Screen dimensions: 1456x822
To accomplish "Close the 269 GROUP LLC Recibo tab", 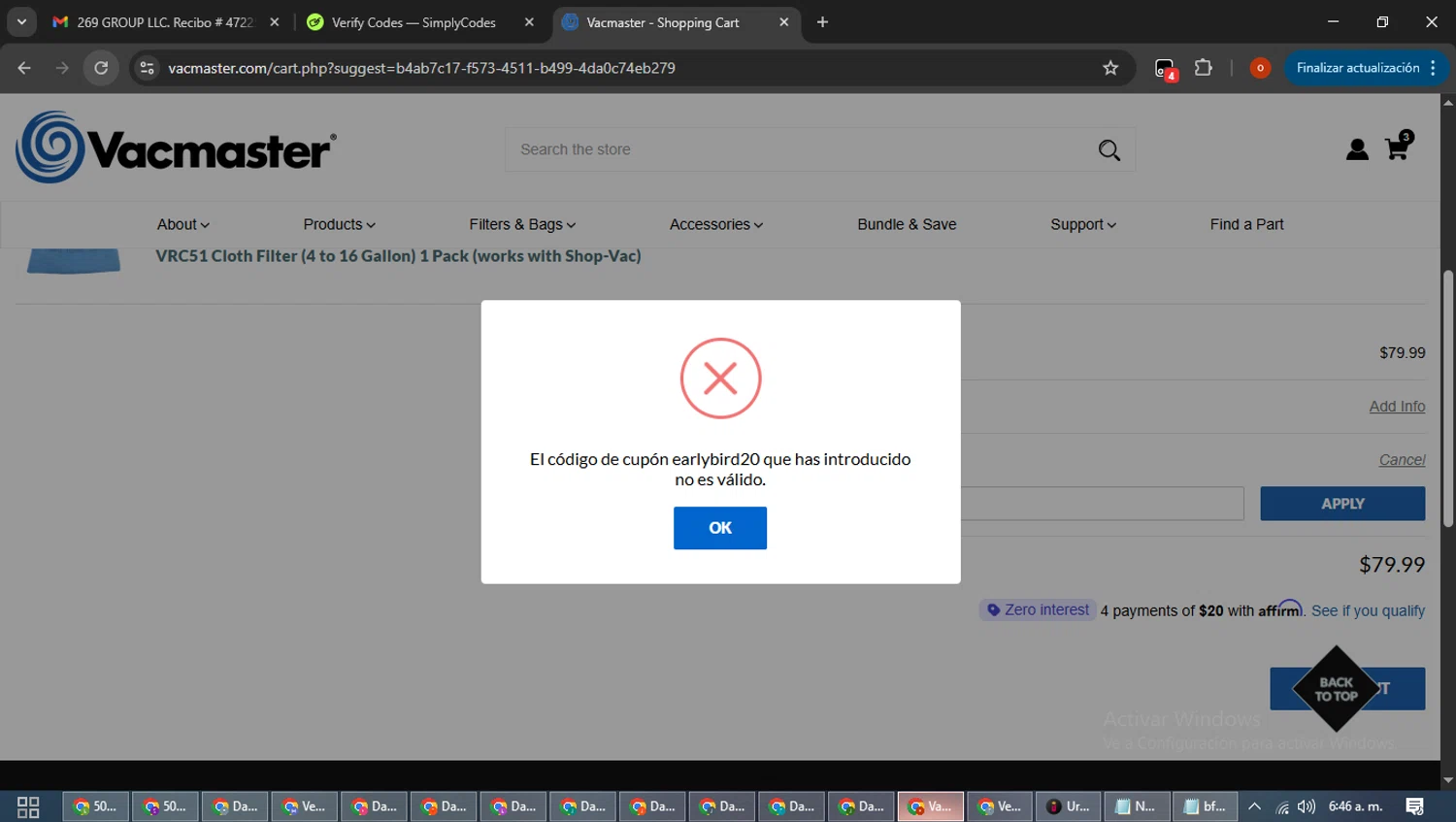I will tap(275, 22).
